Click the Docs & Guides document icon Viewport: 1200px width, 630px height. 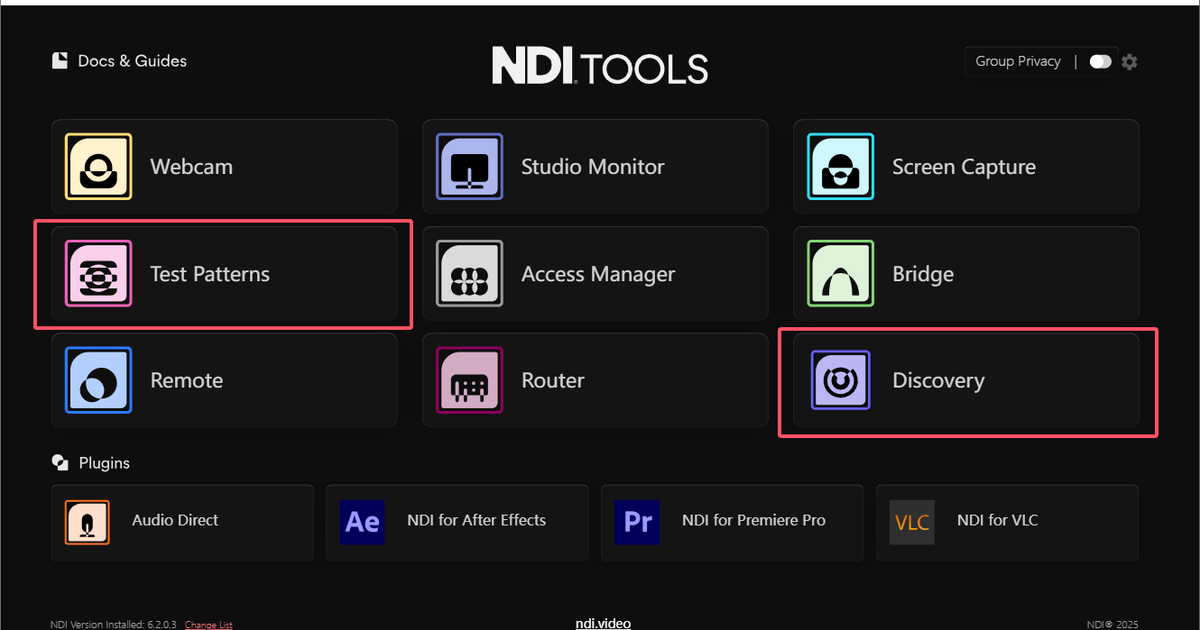pyautogui.click(x=60, y=61)
